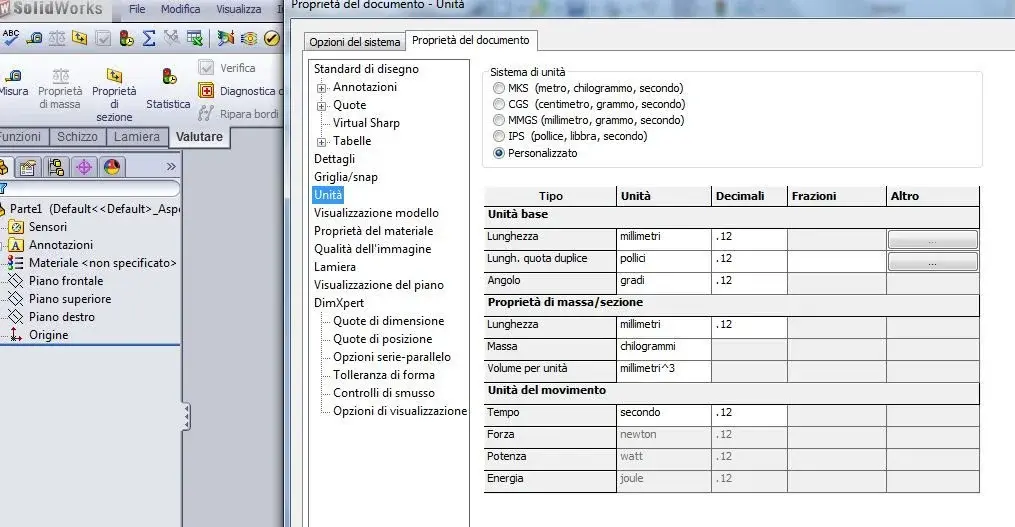Click the feature tree filter field
Screen dimensions: 1015x527
(91, 188)
